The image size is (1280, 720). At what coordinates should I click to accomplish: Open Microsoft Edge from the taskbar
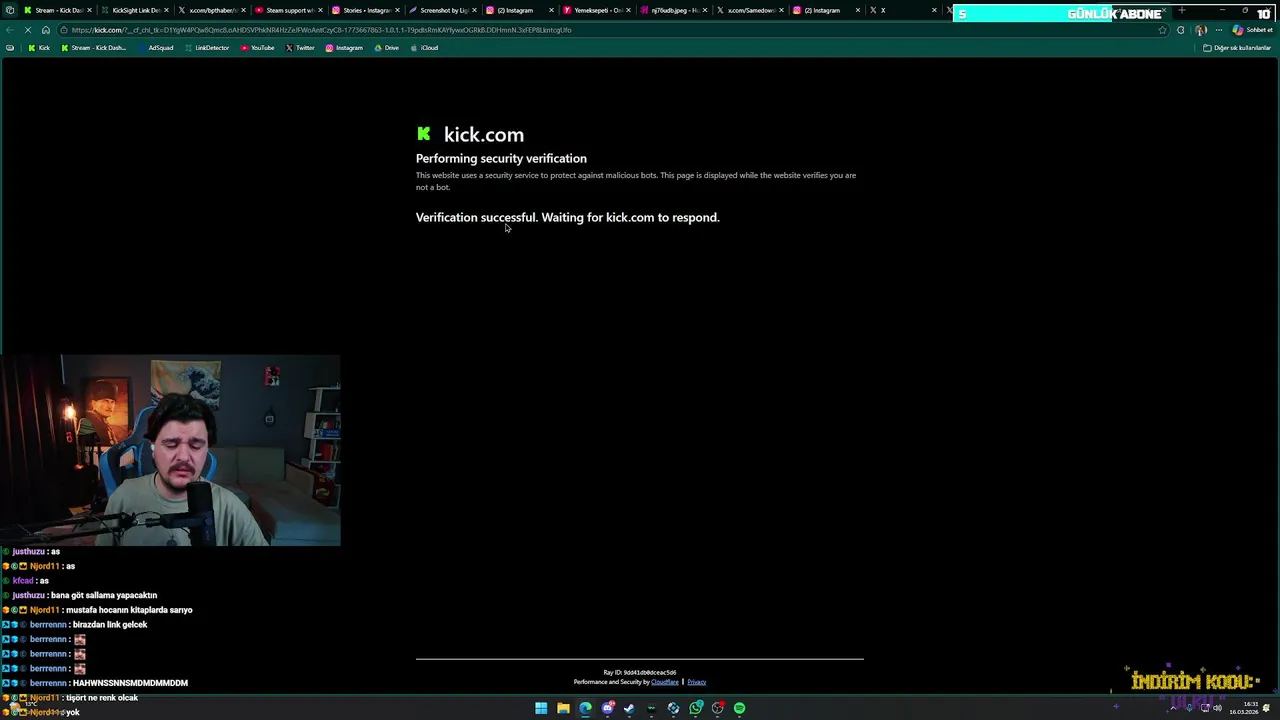pyautogui.click(x=585, y=708)
